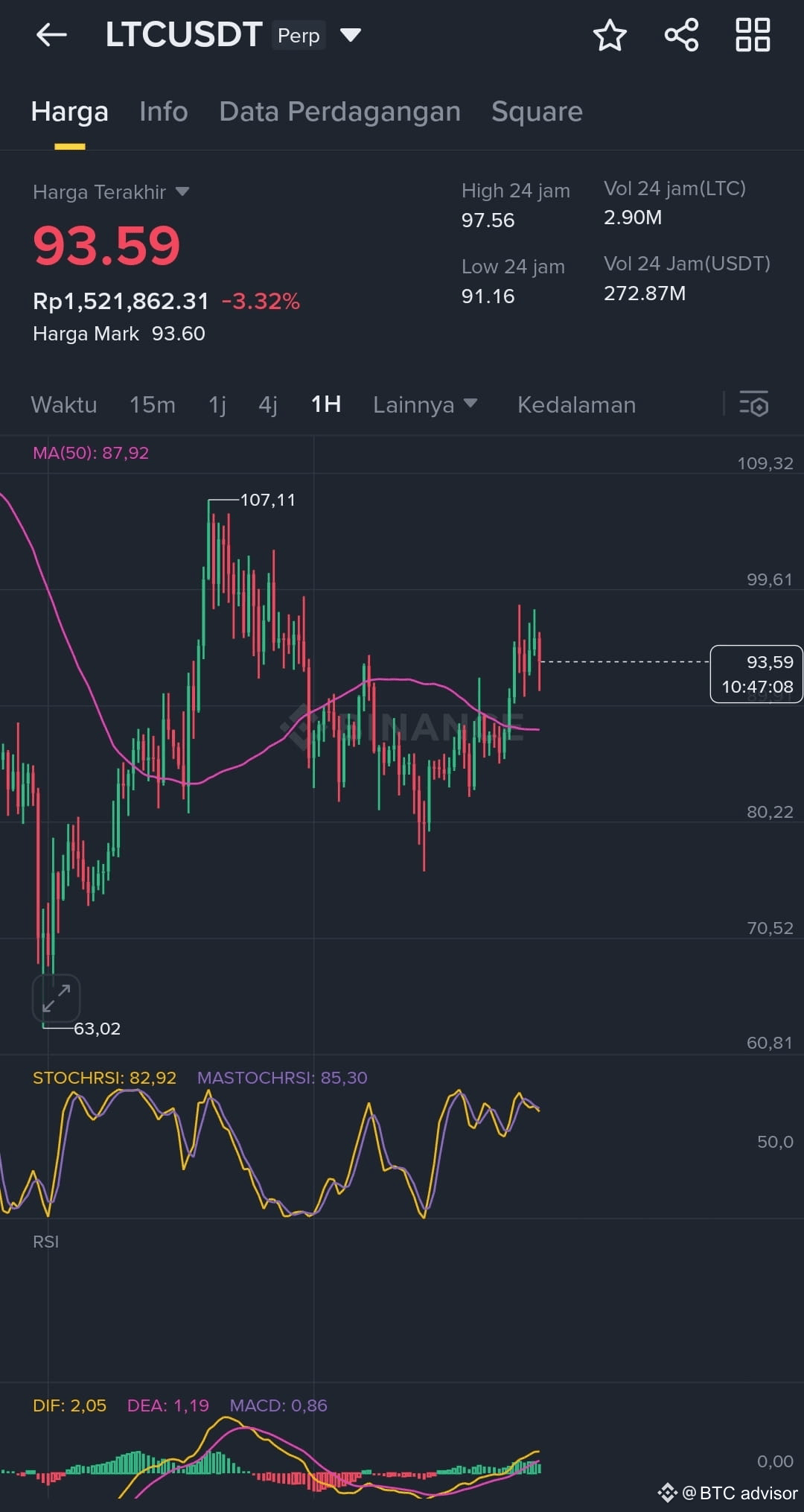Tap the -3.32% change value
Viewport: 804px width, 1512px height.
click(x=261, y=301)
